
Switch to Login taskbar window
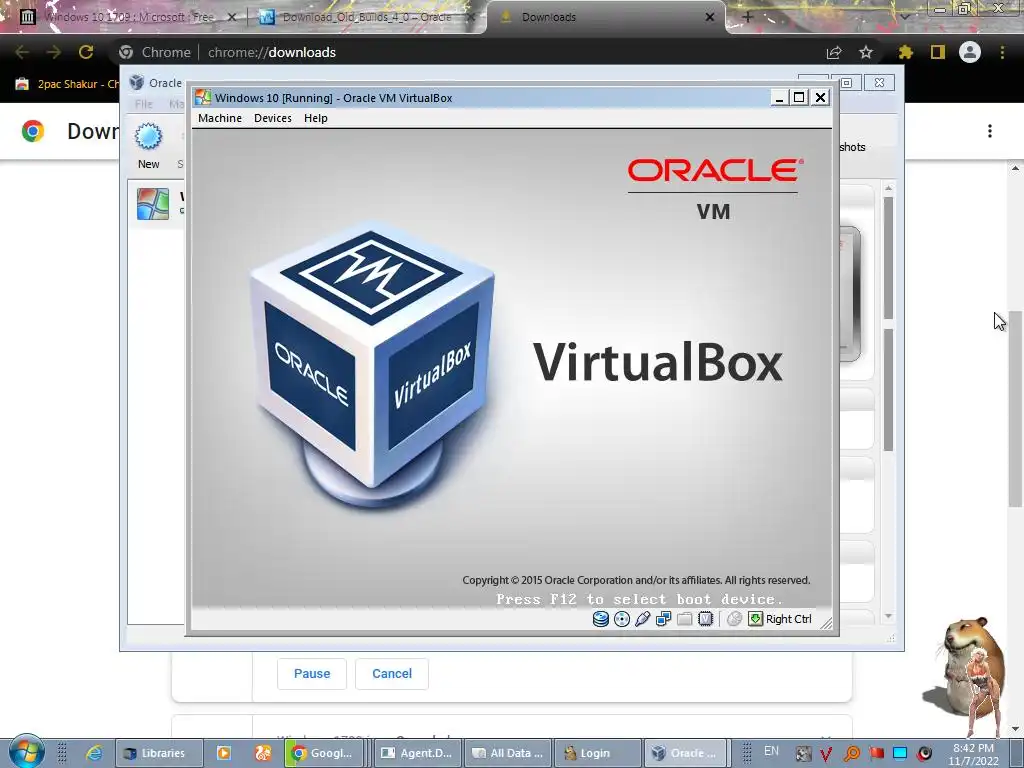coord(597,753)
